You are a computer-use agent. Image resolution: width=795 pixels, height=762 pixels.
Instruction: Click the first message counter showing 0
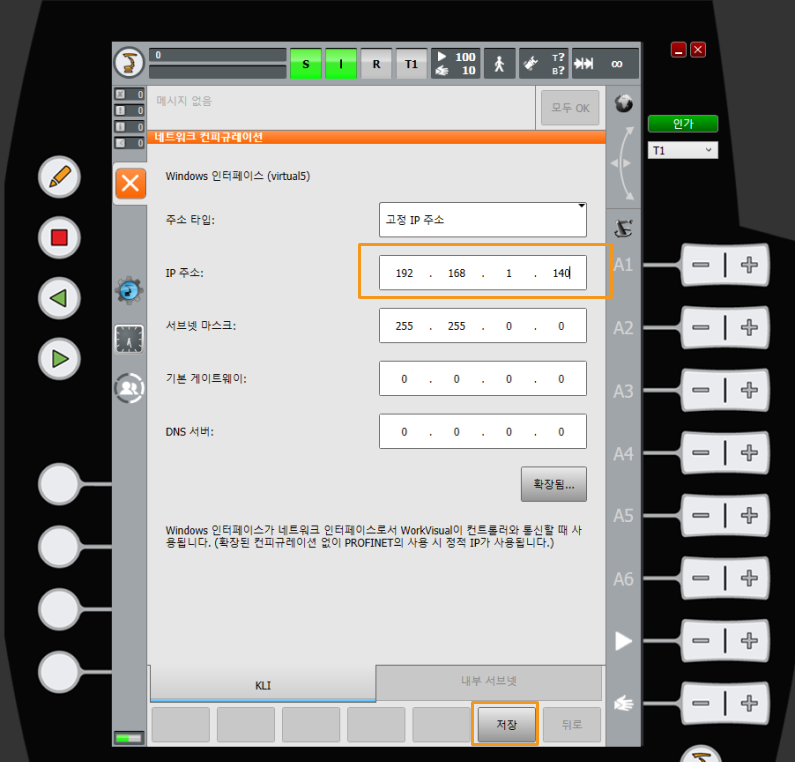coord(129,94)
